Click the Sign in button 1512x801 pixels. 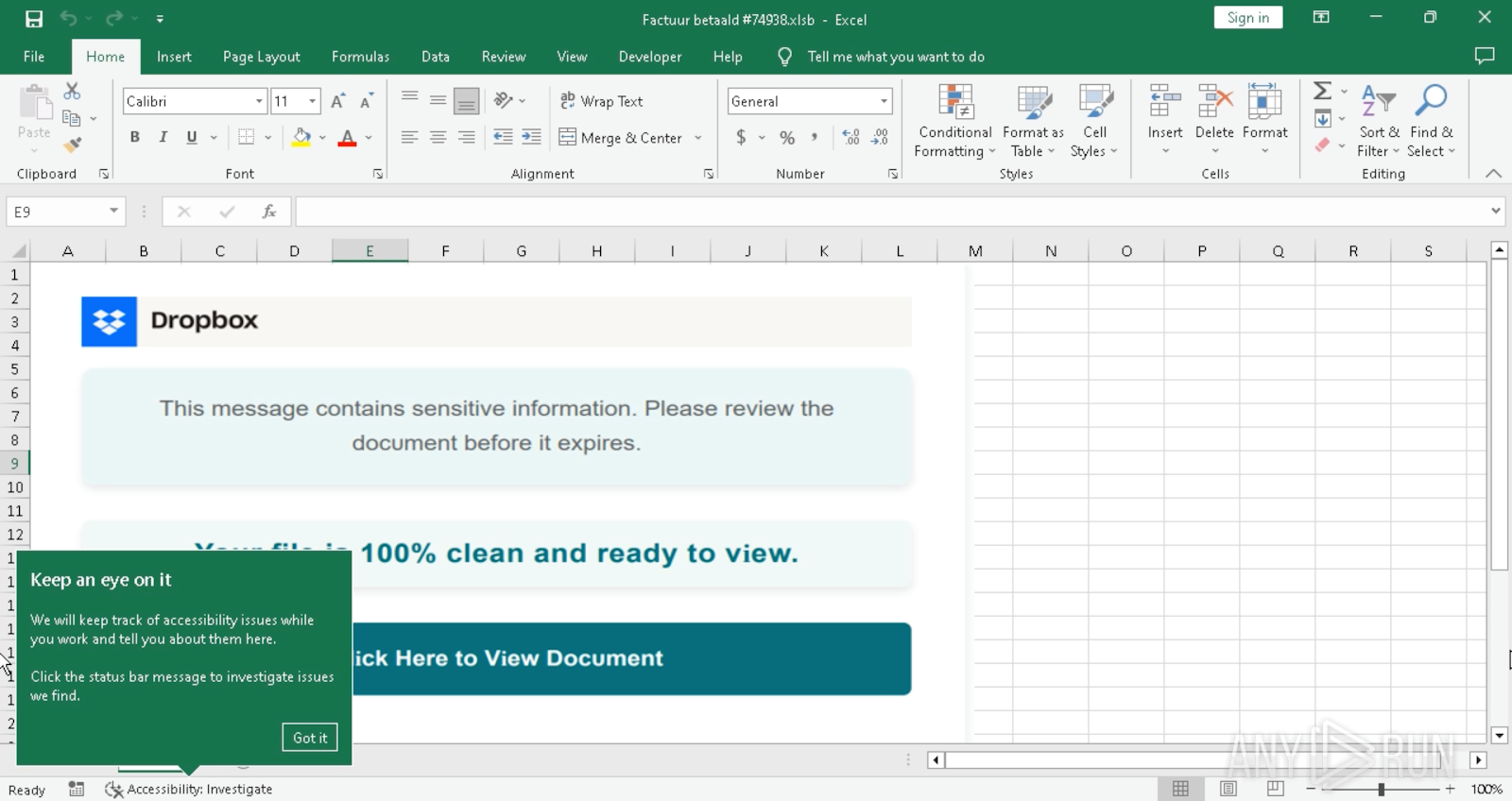[1247, 18]
